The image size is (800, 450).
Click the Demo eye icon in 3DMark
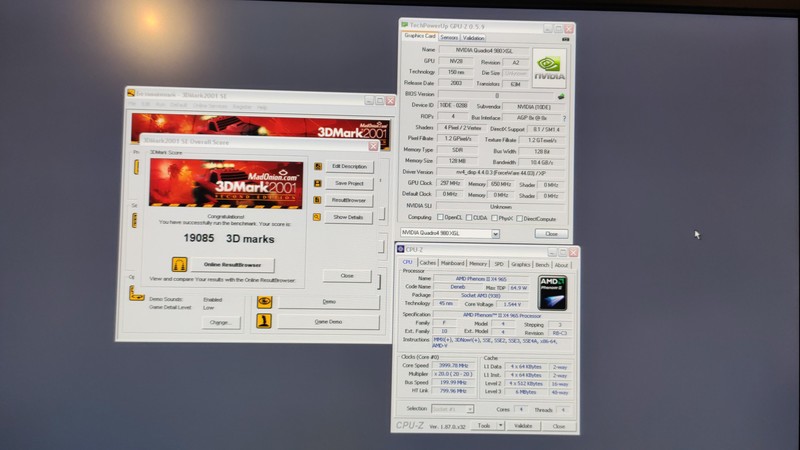click(264, 302)
